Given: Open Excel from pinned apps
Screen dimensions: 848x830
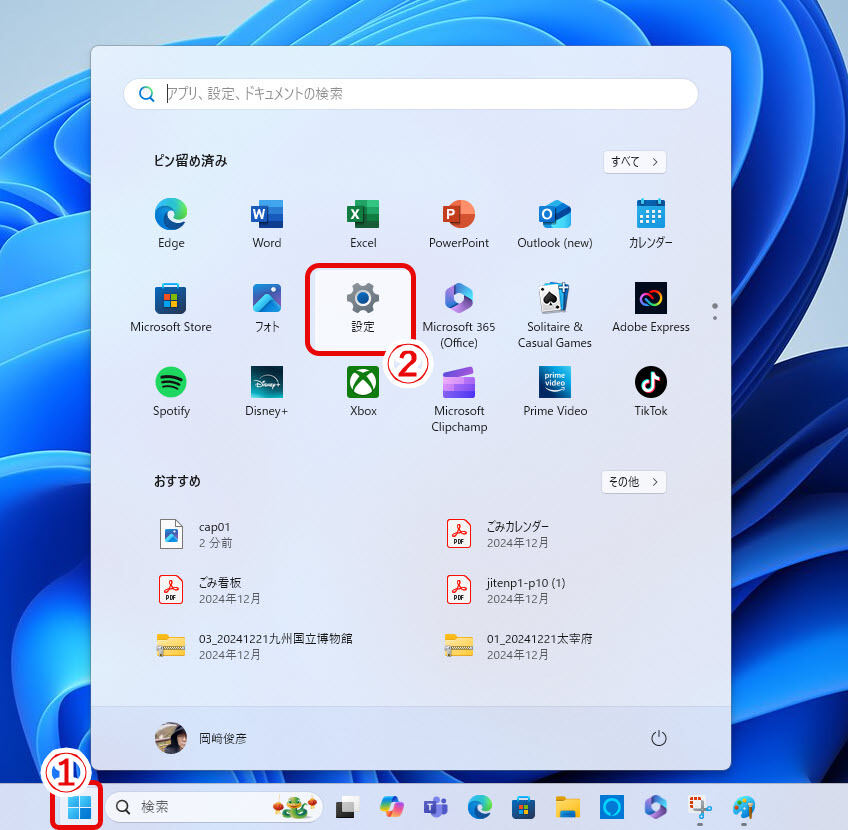Looking at the screenshot, I should (363, 223).
